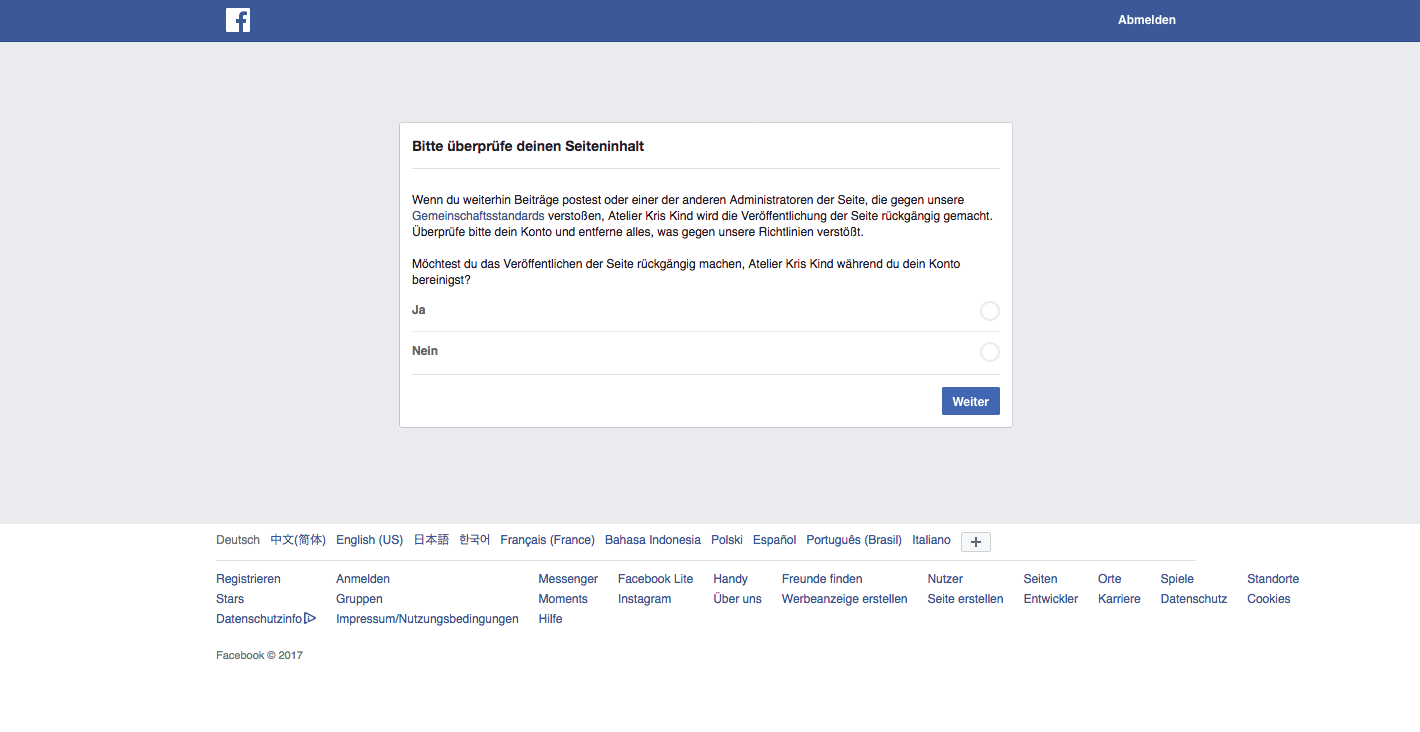This screenshot has width=1420, height=732.
Task: Open the Spiele footer link
Action: pyautogui.click(x=1177, y=579)
